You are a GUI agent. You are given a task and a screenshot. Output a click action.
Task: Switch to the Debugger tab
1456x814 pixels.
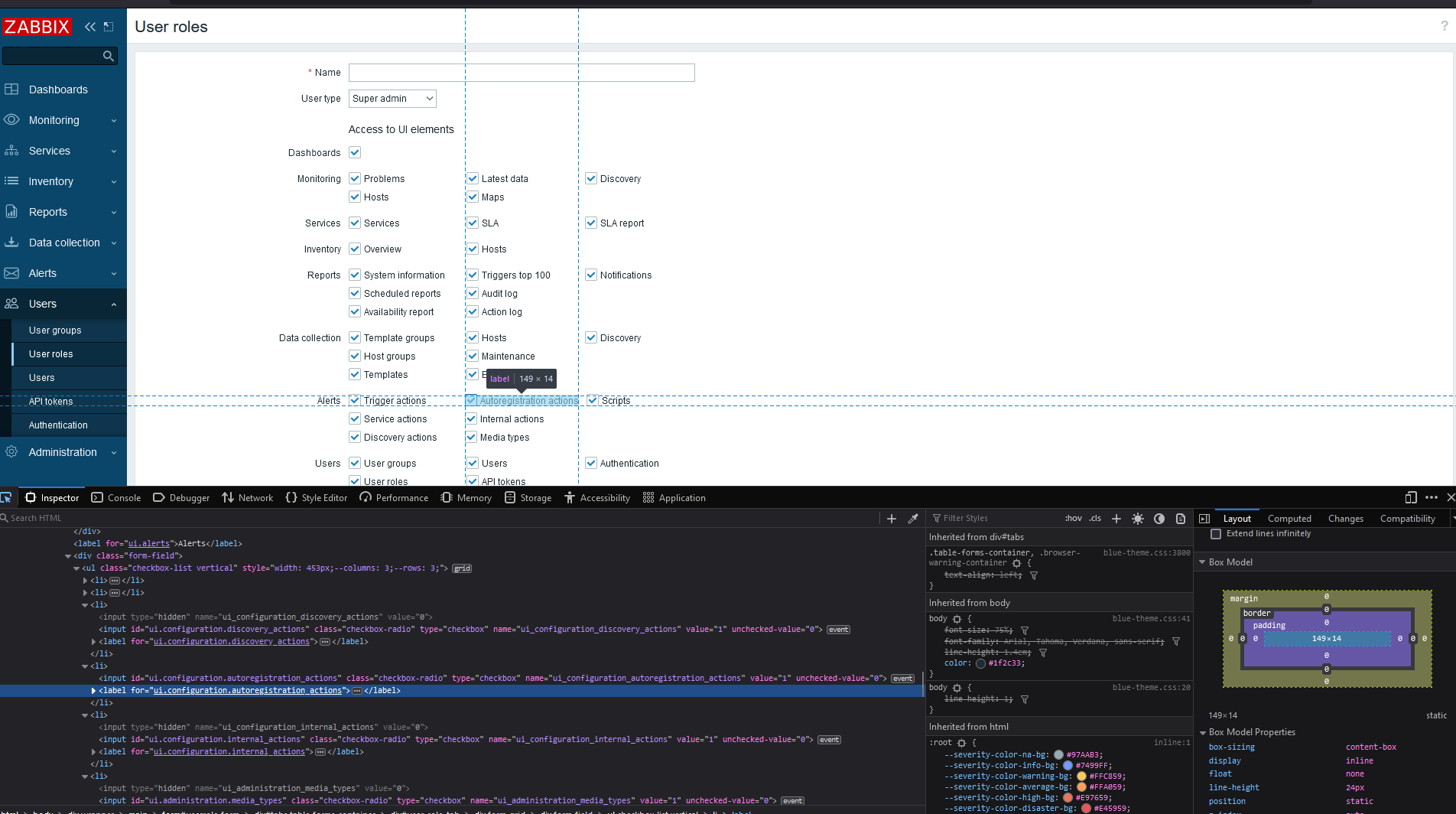click(x=181, y=497)
